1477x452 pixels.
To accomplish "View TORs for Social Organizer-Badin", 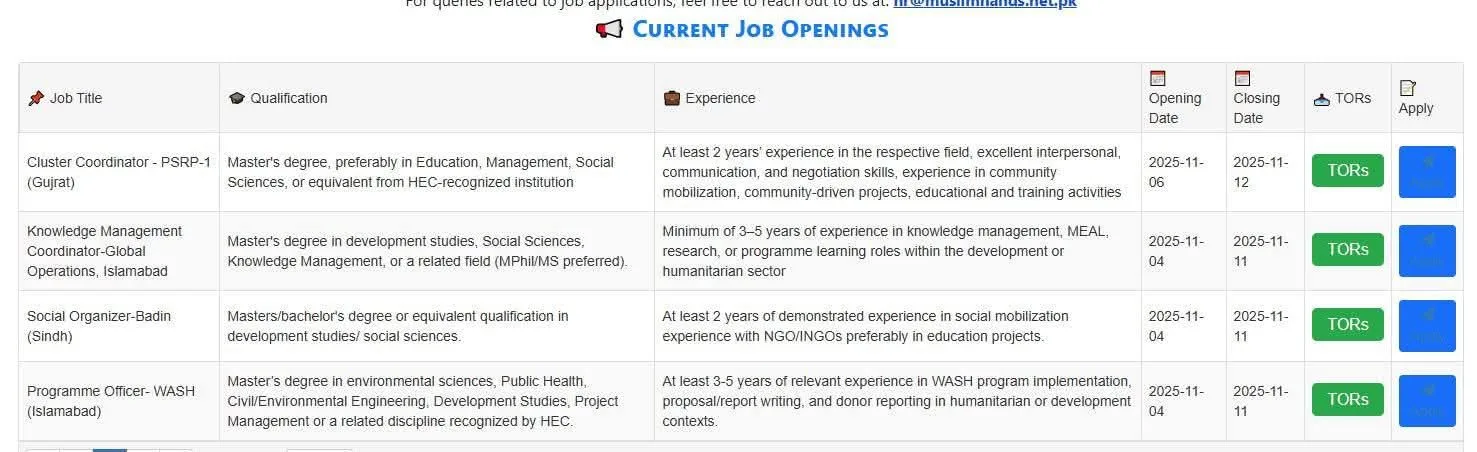I will (1347, 325).
